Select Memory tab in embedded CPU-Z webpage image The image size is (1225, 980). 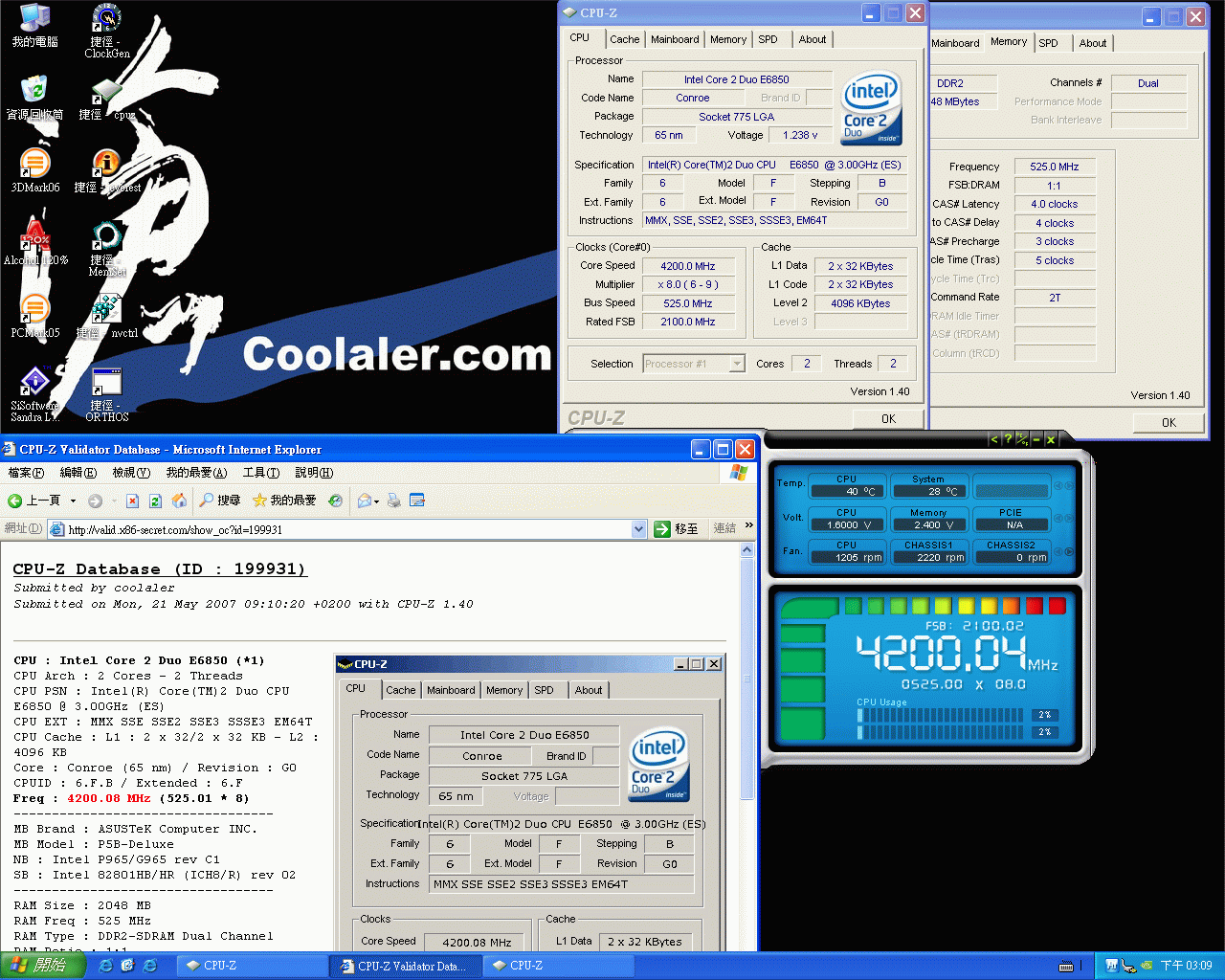pyautogui.click(x=504, y=690)
